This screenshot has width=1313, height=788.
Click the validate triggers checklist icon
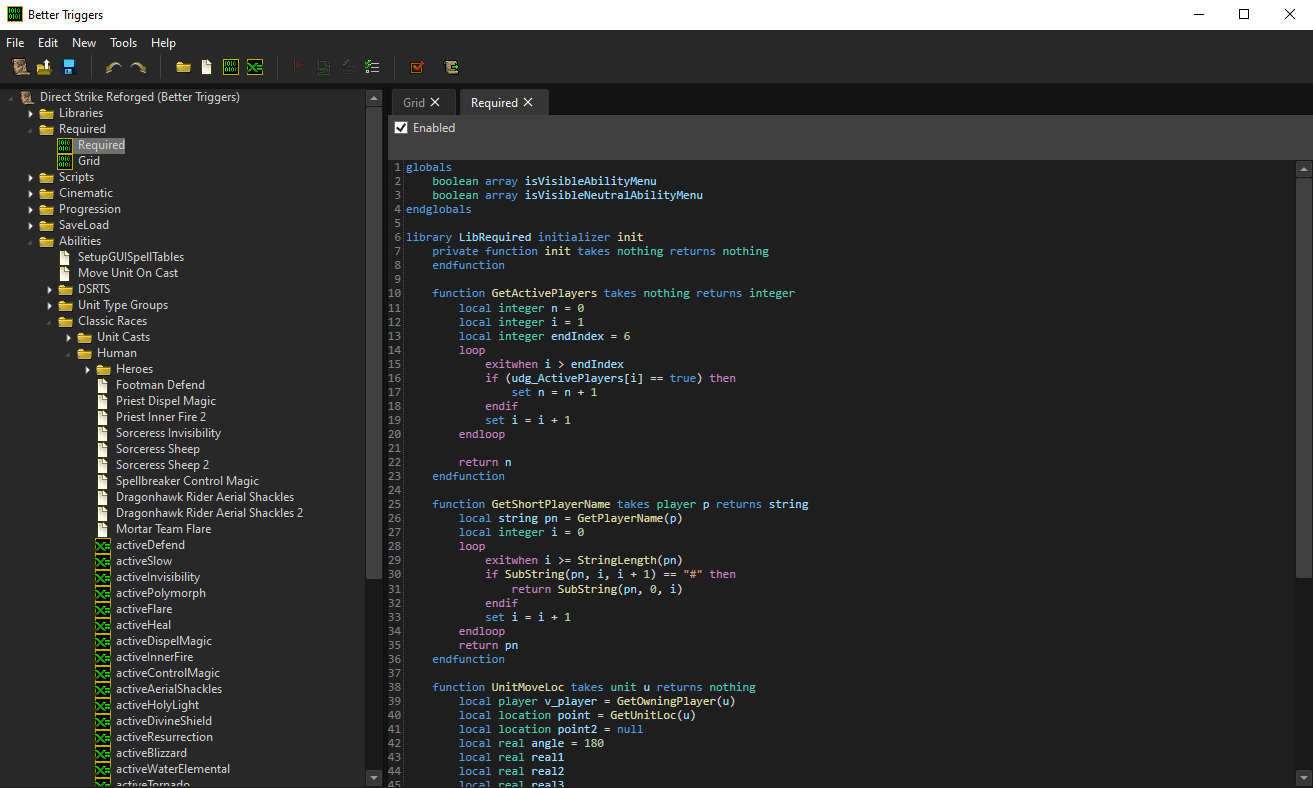click(x=372, y=67)
